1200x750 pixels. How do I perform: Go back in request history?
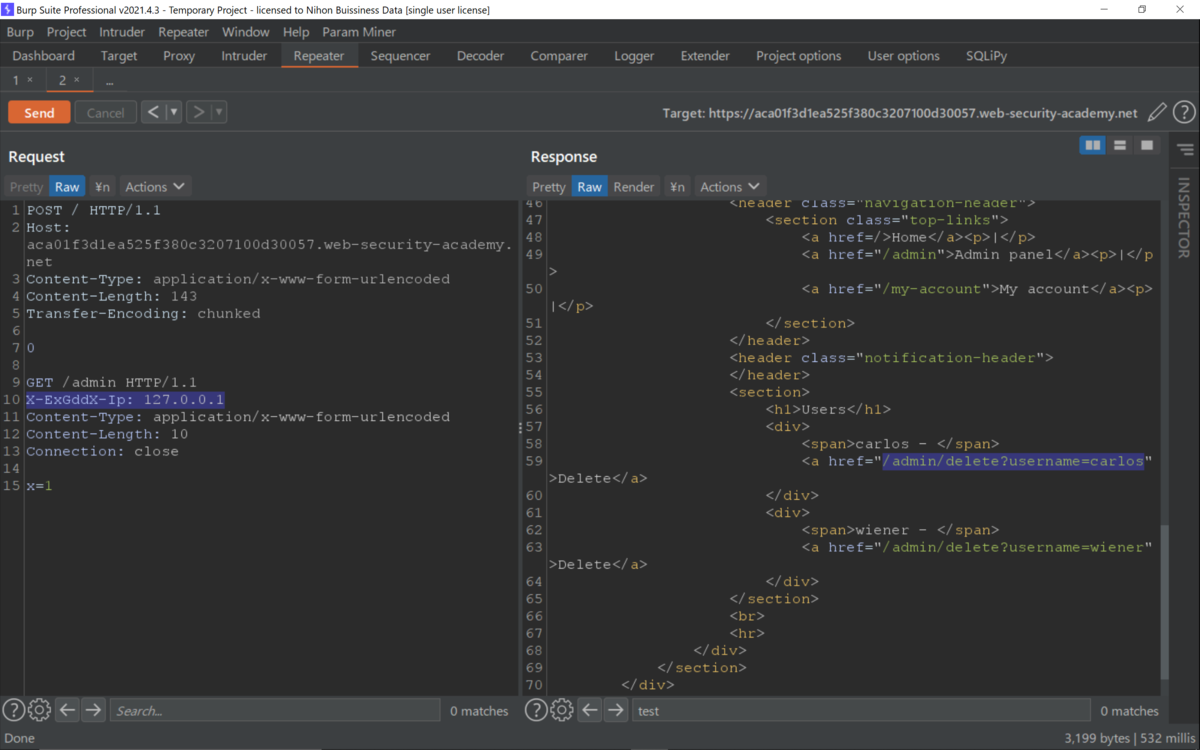click(153, 112)
